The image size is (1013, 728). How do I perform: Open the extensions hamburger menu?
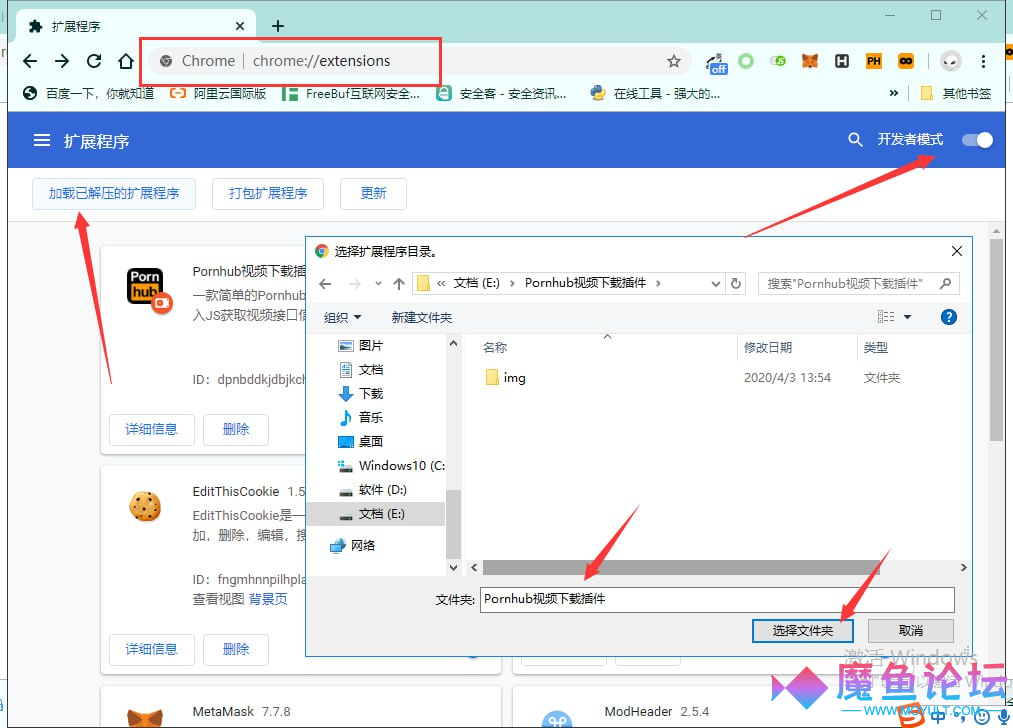(x=42, y=140)
